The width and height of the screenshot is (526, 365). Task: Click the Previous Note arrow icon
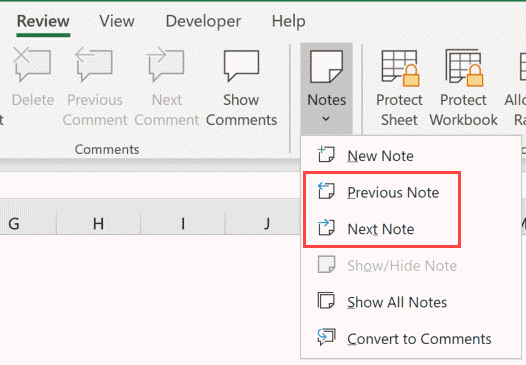[326, 191]
